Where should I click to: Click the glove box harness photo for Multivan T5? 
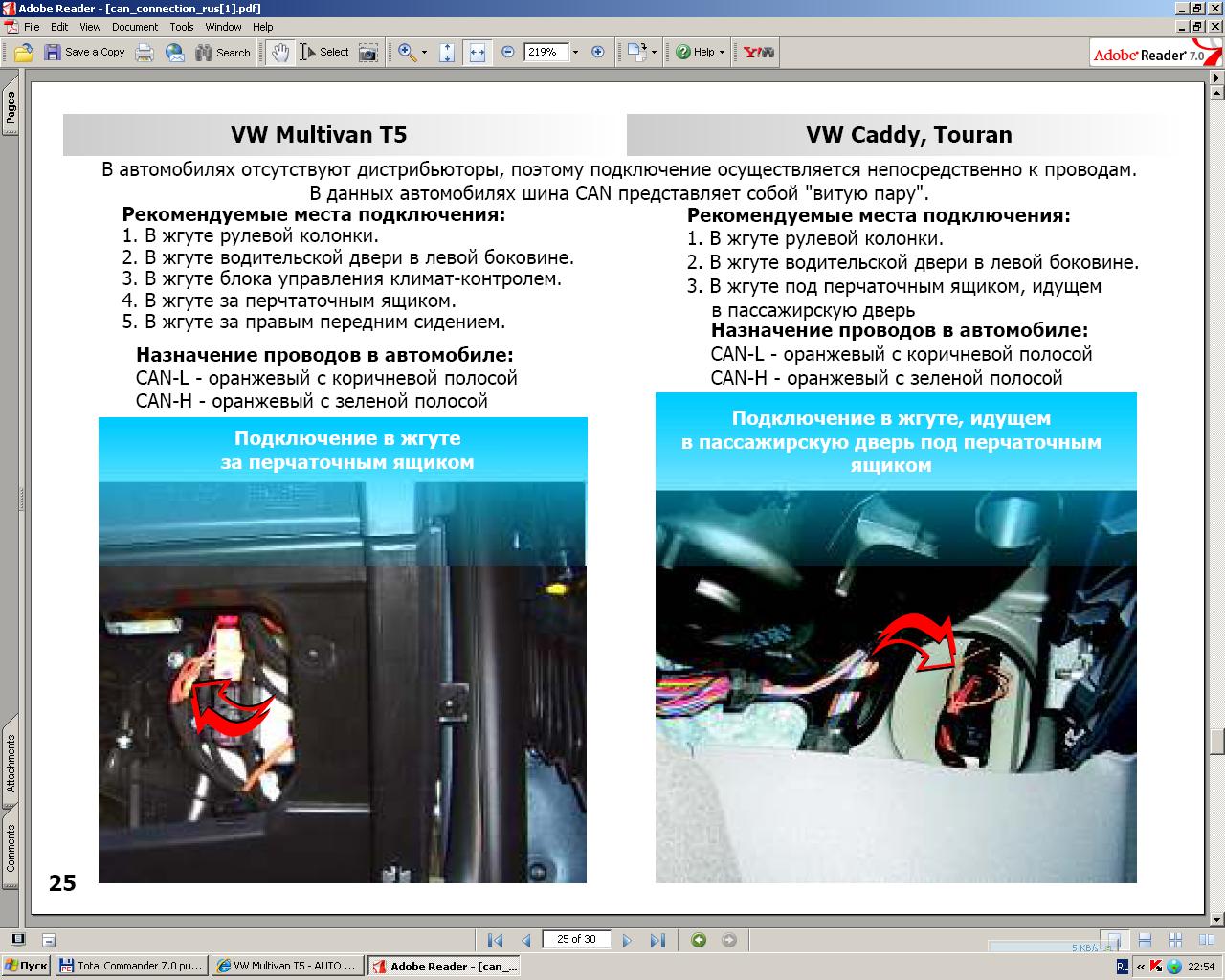click(343, 650)
